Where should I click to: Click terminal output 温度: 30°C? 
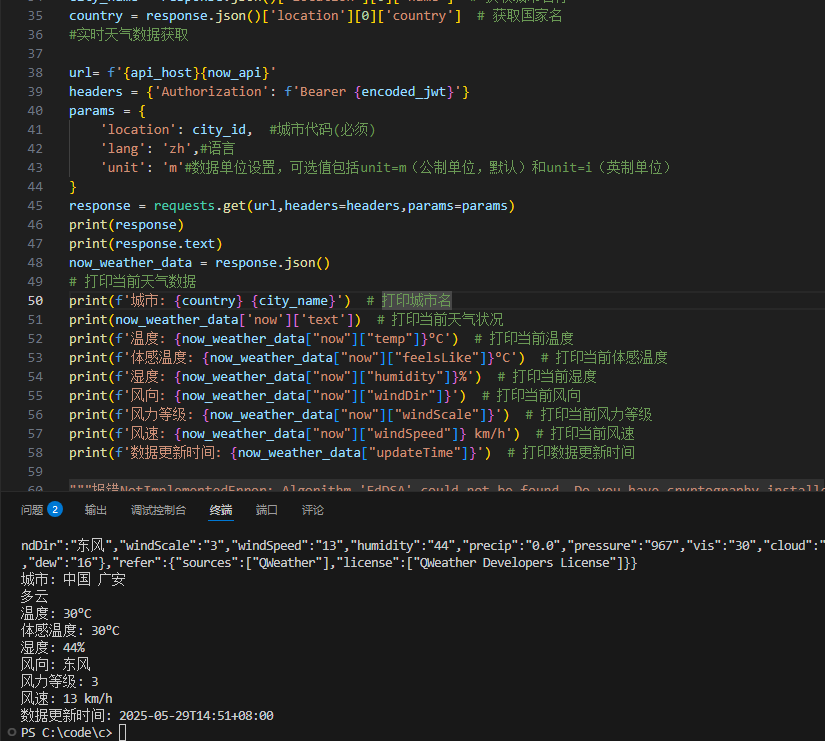[x=56, y=614]
